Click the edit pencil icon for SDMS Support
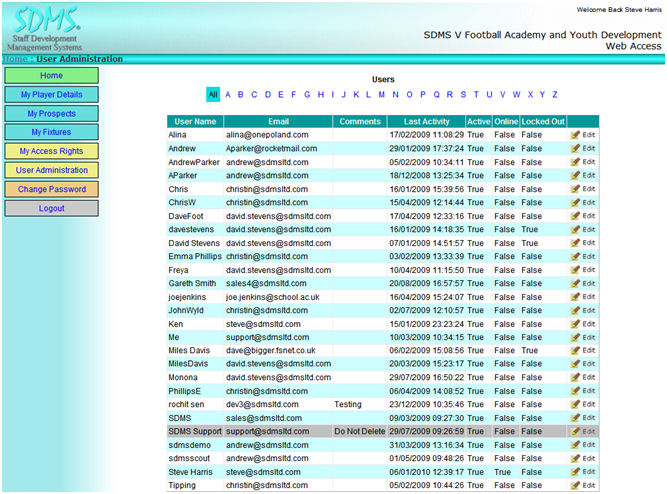667x494 pixels. pos(575,431)
